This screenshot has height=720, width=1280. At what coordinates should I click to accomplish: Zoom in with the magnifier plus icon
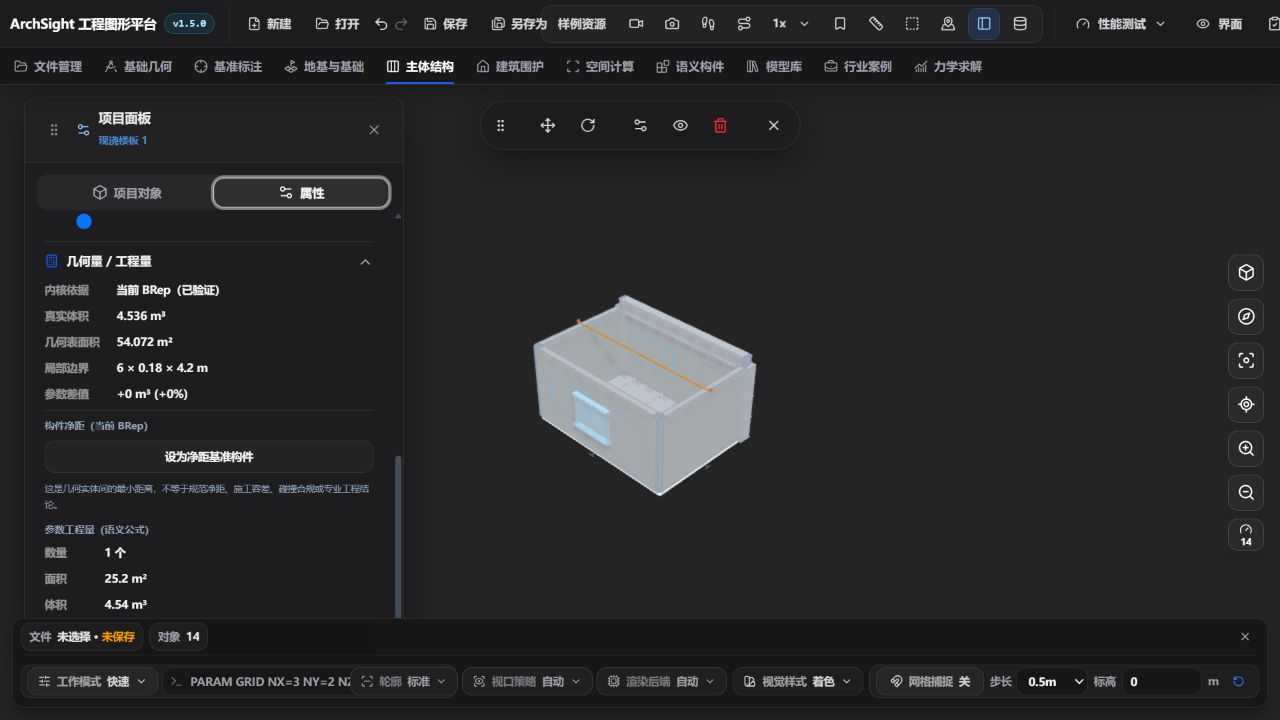(x=1246, y=448)
